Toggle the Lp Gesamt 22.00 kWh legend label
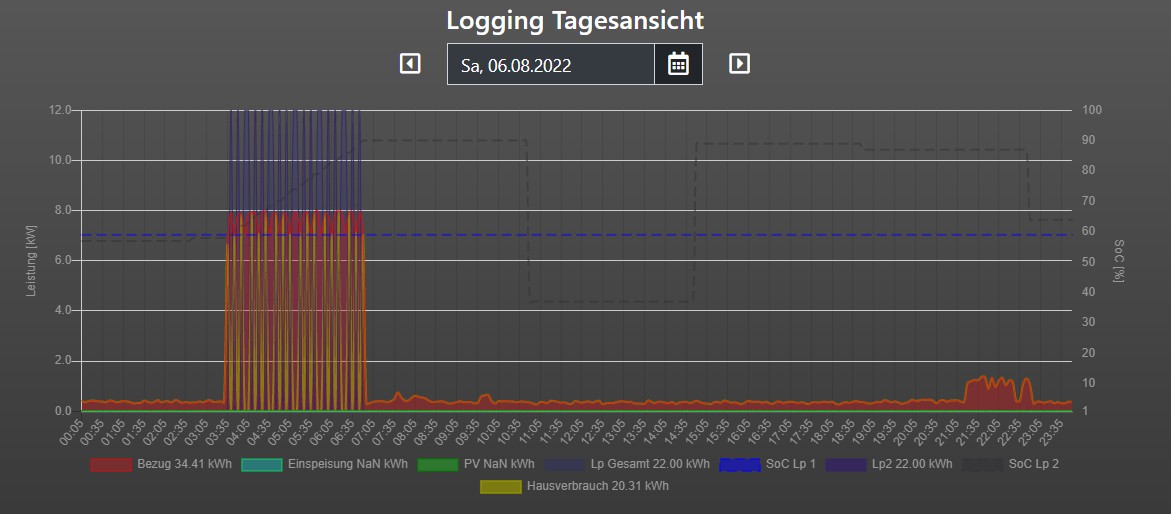Image resolution: width=1171 pixels, height=514 pixels. tap(650, 464)
